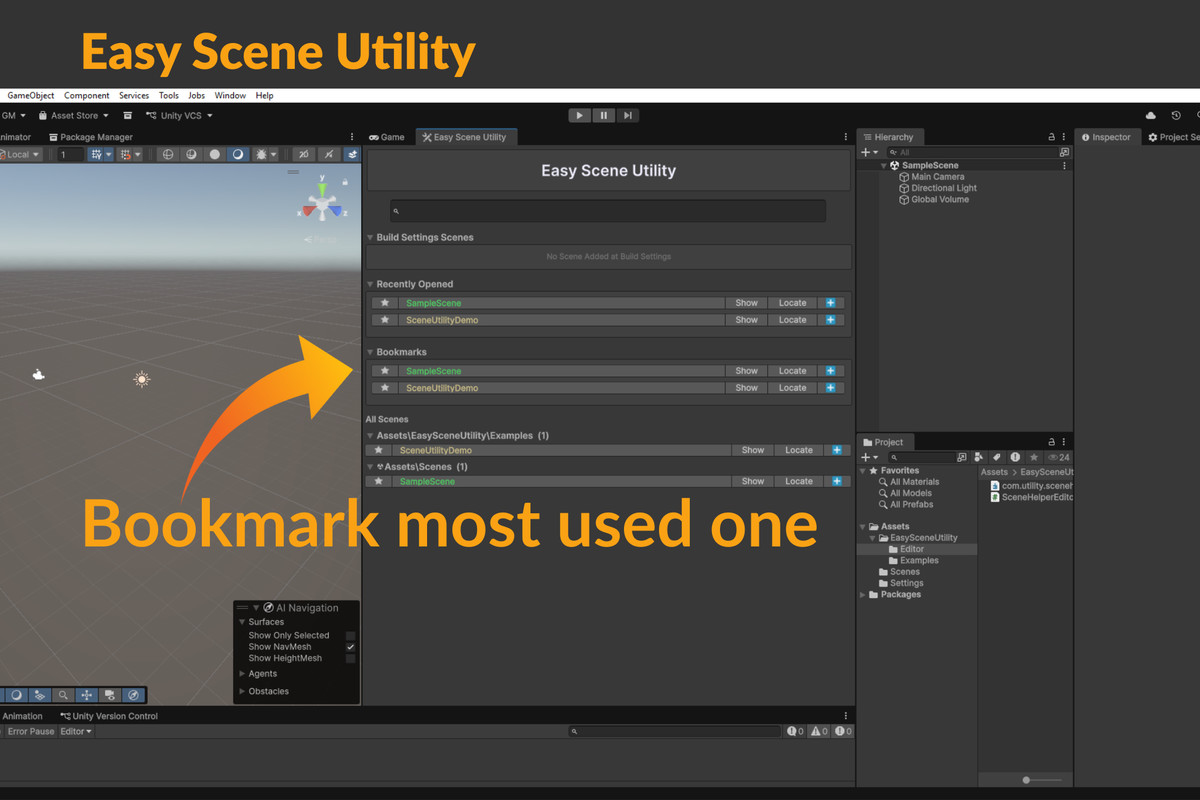The image size is (1200, 800).
Task: Open the Window menu
Action: click(230, 95)
